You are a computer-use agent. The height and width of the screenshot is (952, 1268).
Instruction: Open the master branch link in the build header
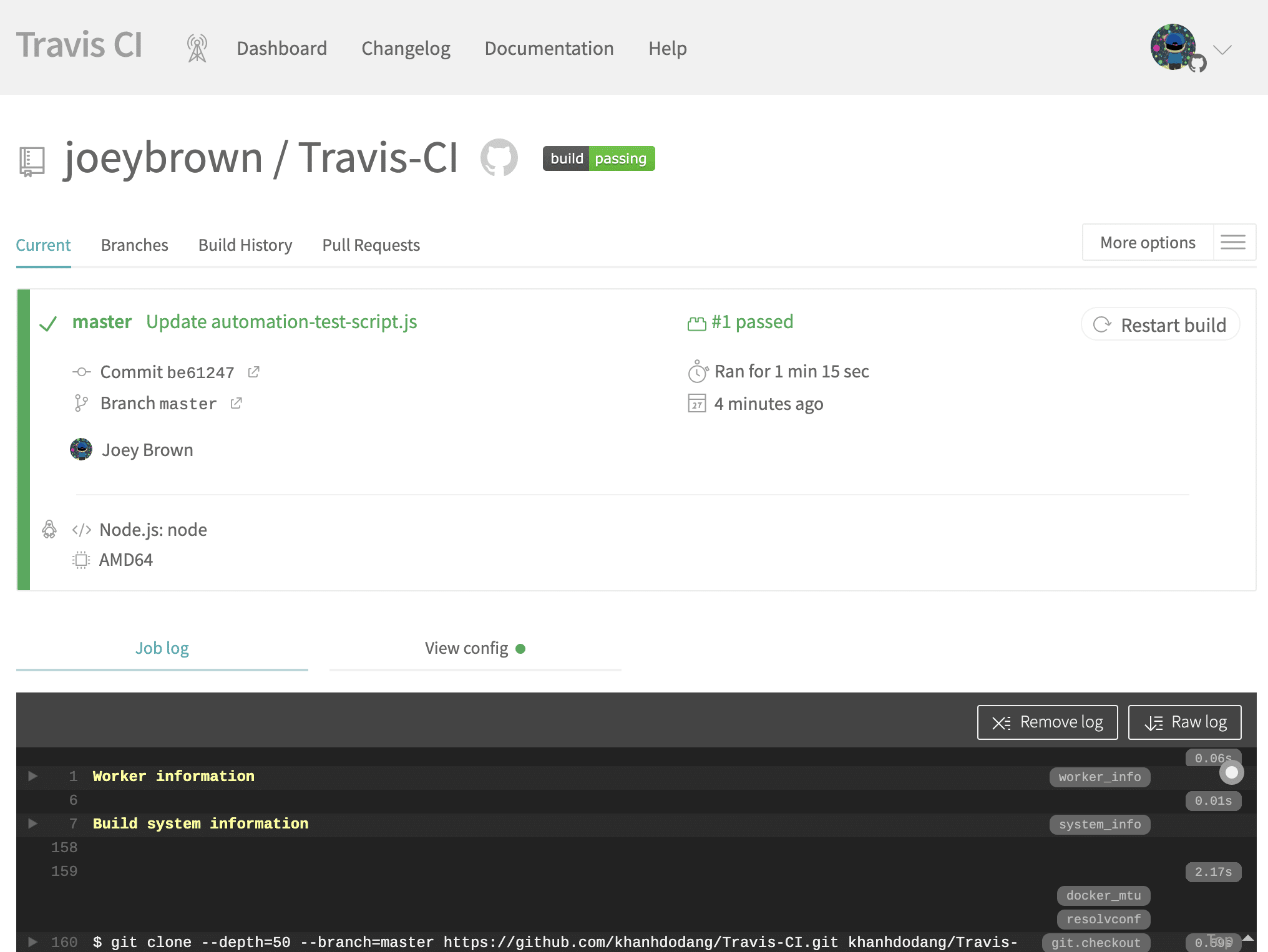point(102,322)
